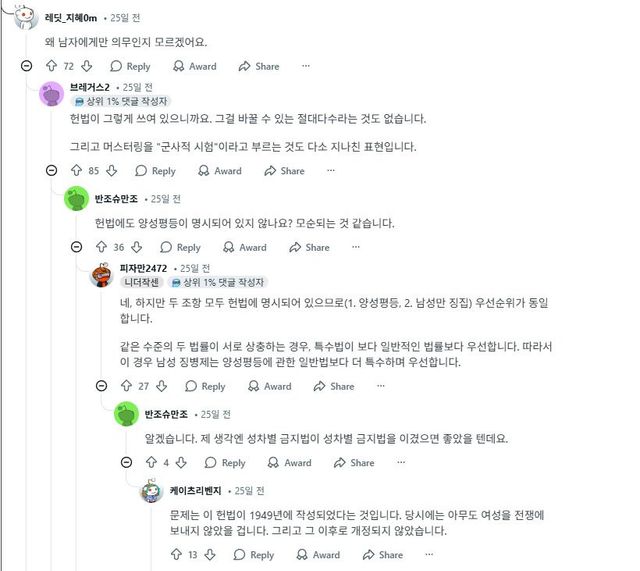Upvote 브레거스2's comment with 85 votes
This screenshot has width=640, height=571.
pos(76,171)
